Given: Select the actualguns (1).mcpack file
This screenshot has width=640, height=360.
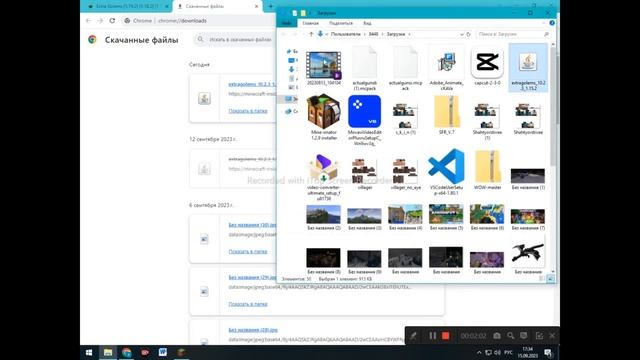Looking at the screenshot, I should pyautogui.click(x=364, y=68).
